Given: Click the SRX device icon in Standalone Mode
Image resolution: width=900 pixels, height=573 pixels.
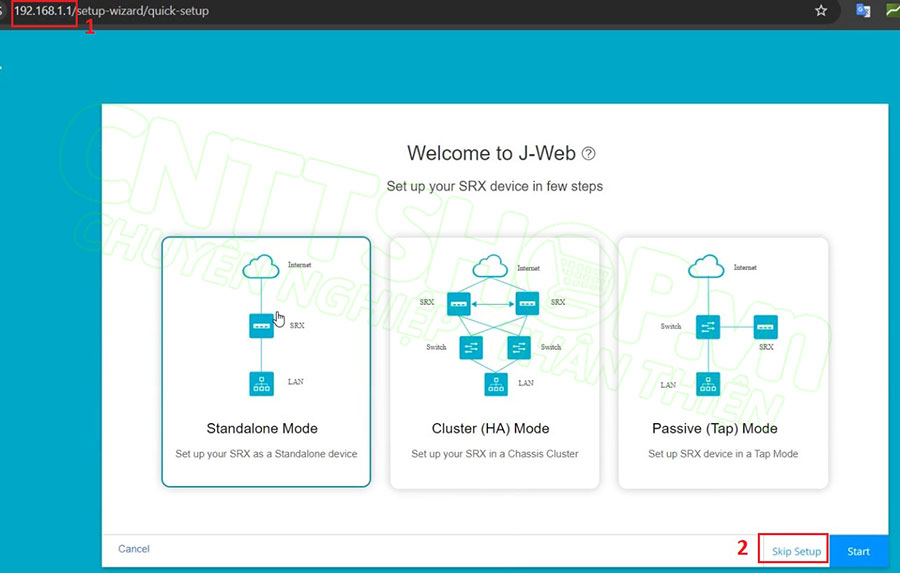Looking at the screenshot, I should 261,326.
